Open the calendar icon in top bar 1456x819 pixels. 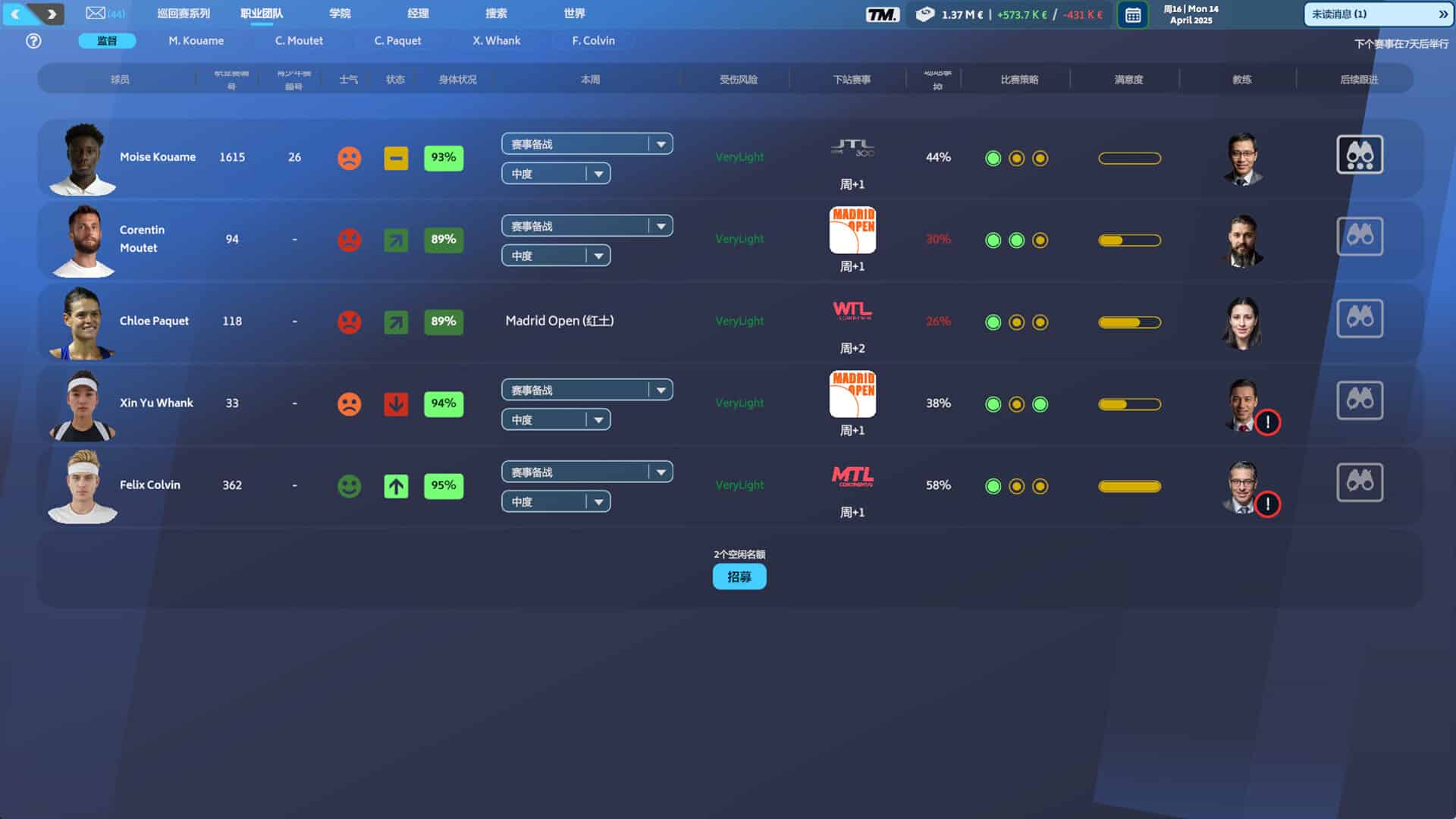pos(1132,14)
